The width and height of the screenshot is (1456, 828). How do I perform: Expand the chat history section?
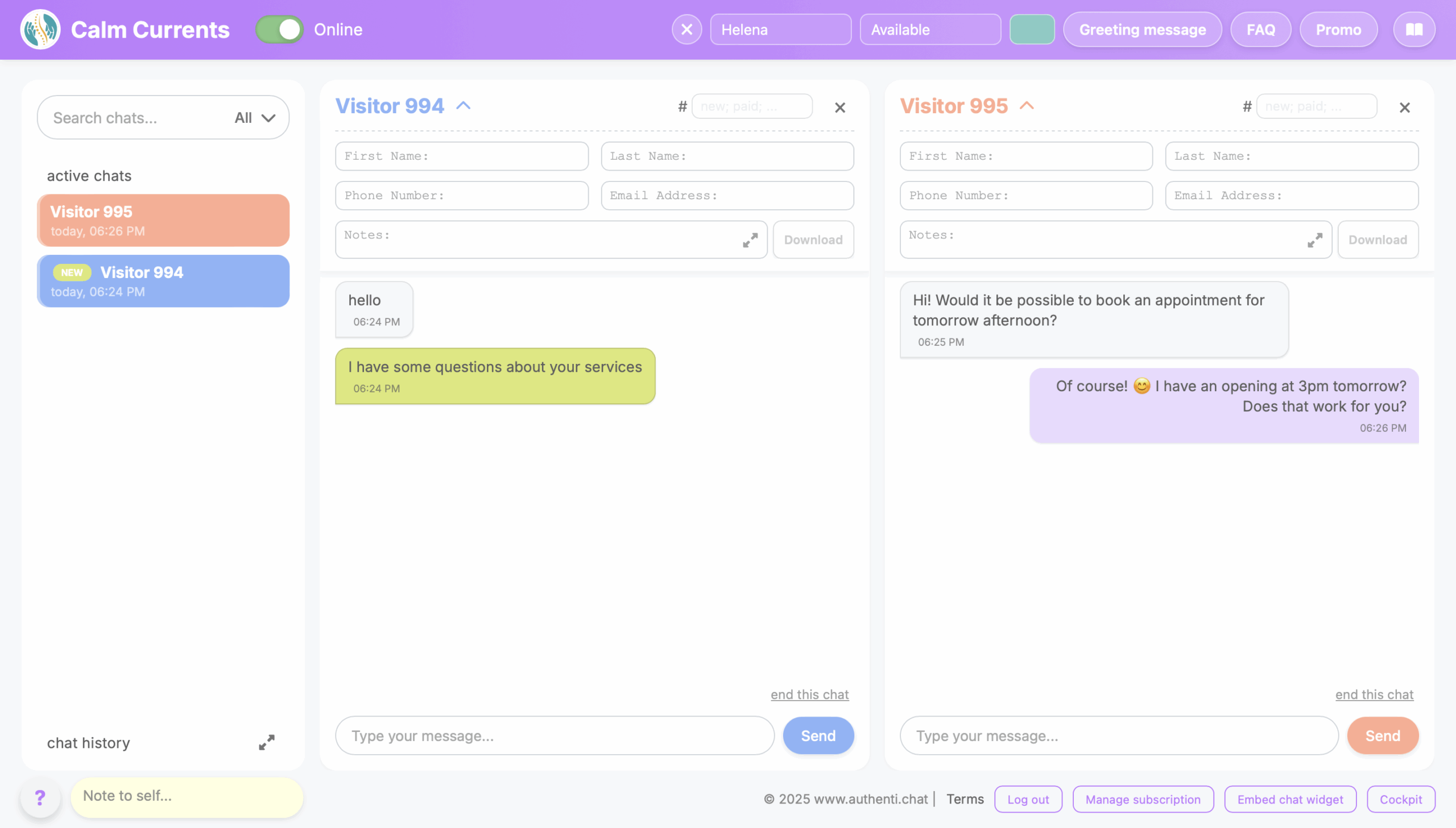point(266,742)
